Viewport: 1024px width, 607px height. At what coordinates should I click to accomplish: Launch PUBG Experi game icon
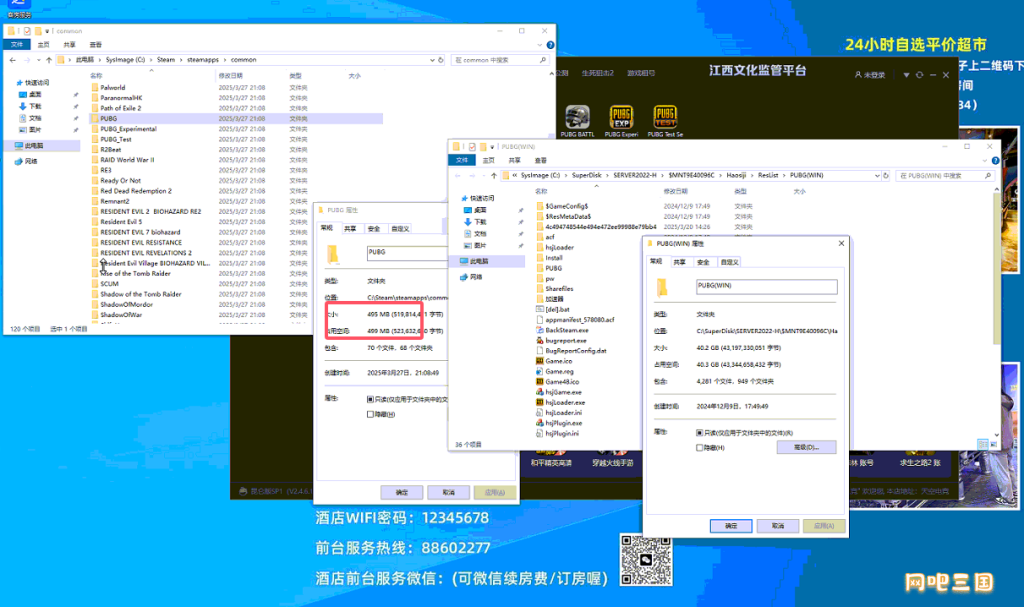coord(621,121)
